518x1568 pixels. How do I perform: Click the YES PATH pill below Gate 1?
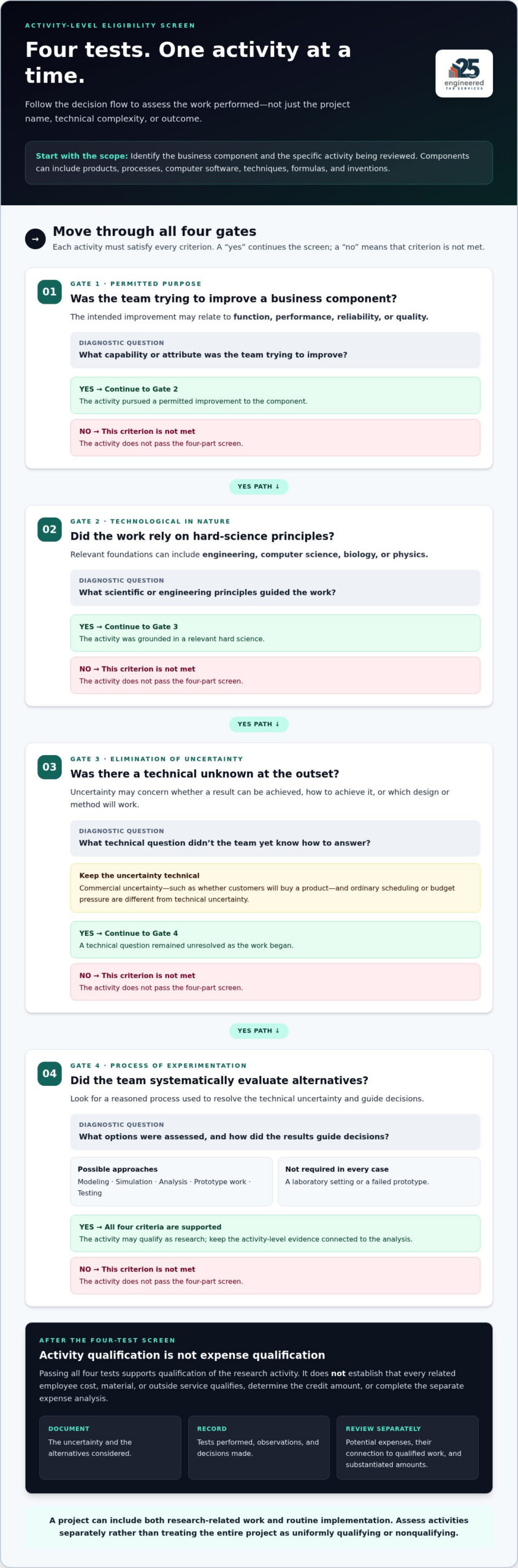(259, 486)
